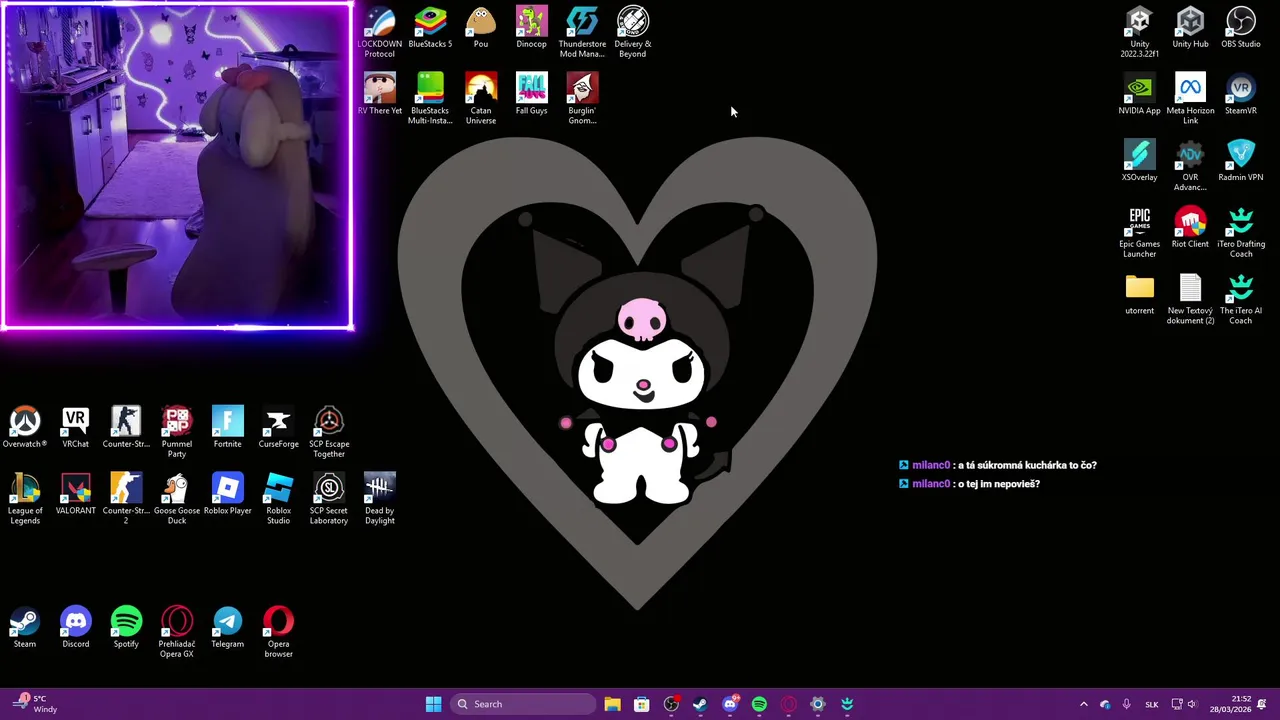The width and height of the screenshot is (1280, 720).
Task: Open the Radmin VPN icon
Action: [x=1241, y=160]
